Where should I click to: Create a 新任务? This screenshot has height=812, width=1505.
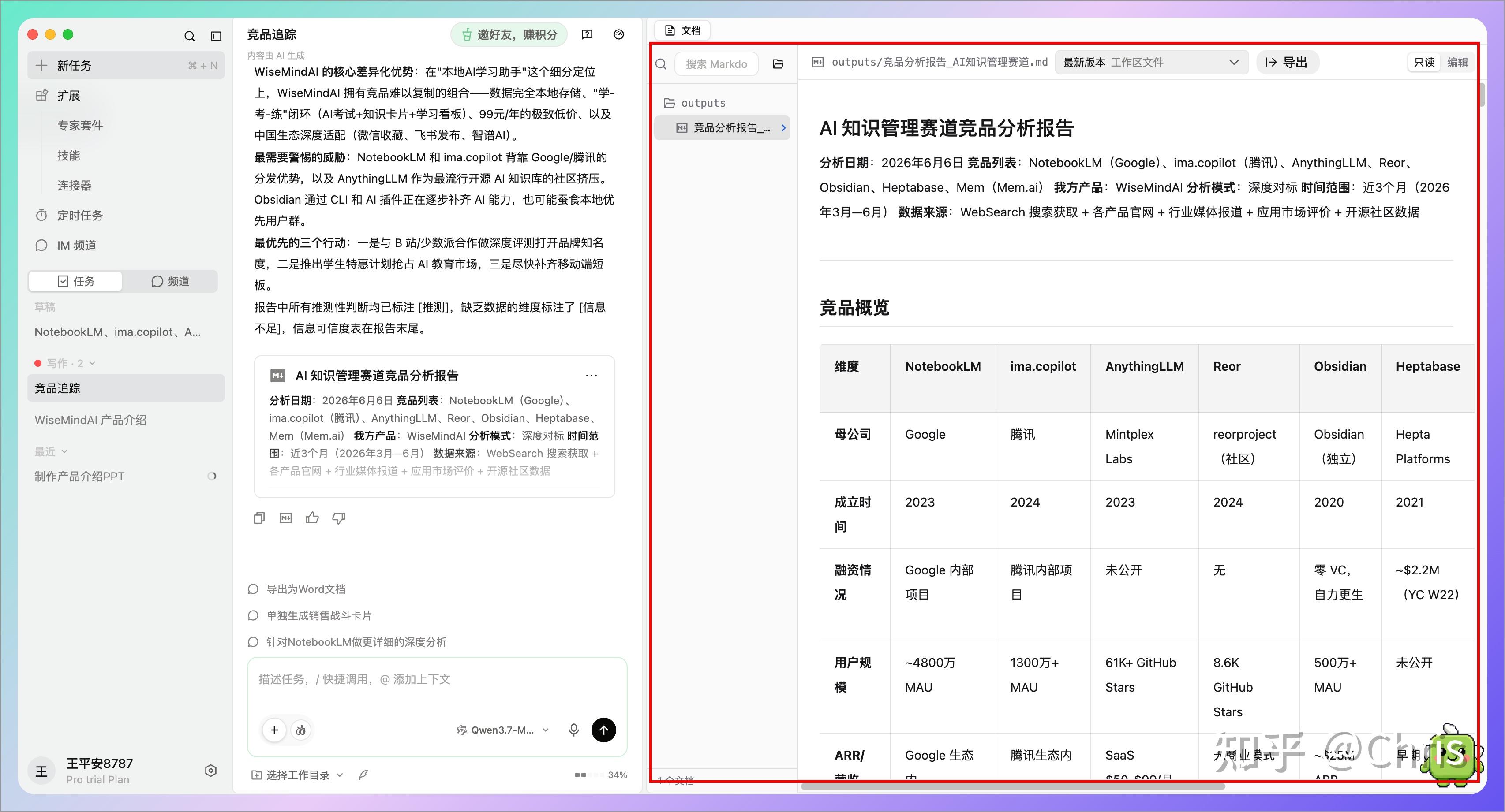[x=126, y=65]
